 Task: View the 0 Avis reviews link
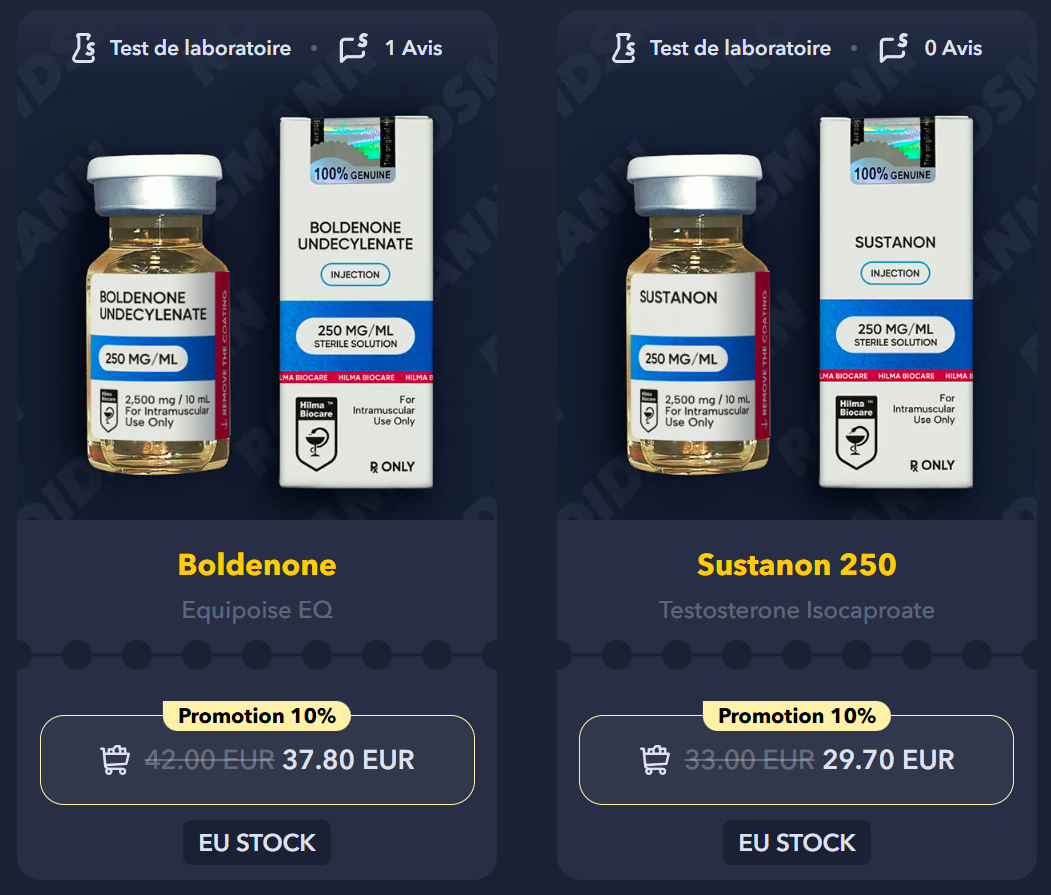pyautogui.click(x=953, y=48)
